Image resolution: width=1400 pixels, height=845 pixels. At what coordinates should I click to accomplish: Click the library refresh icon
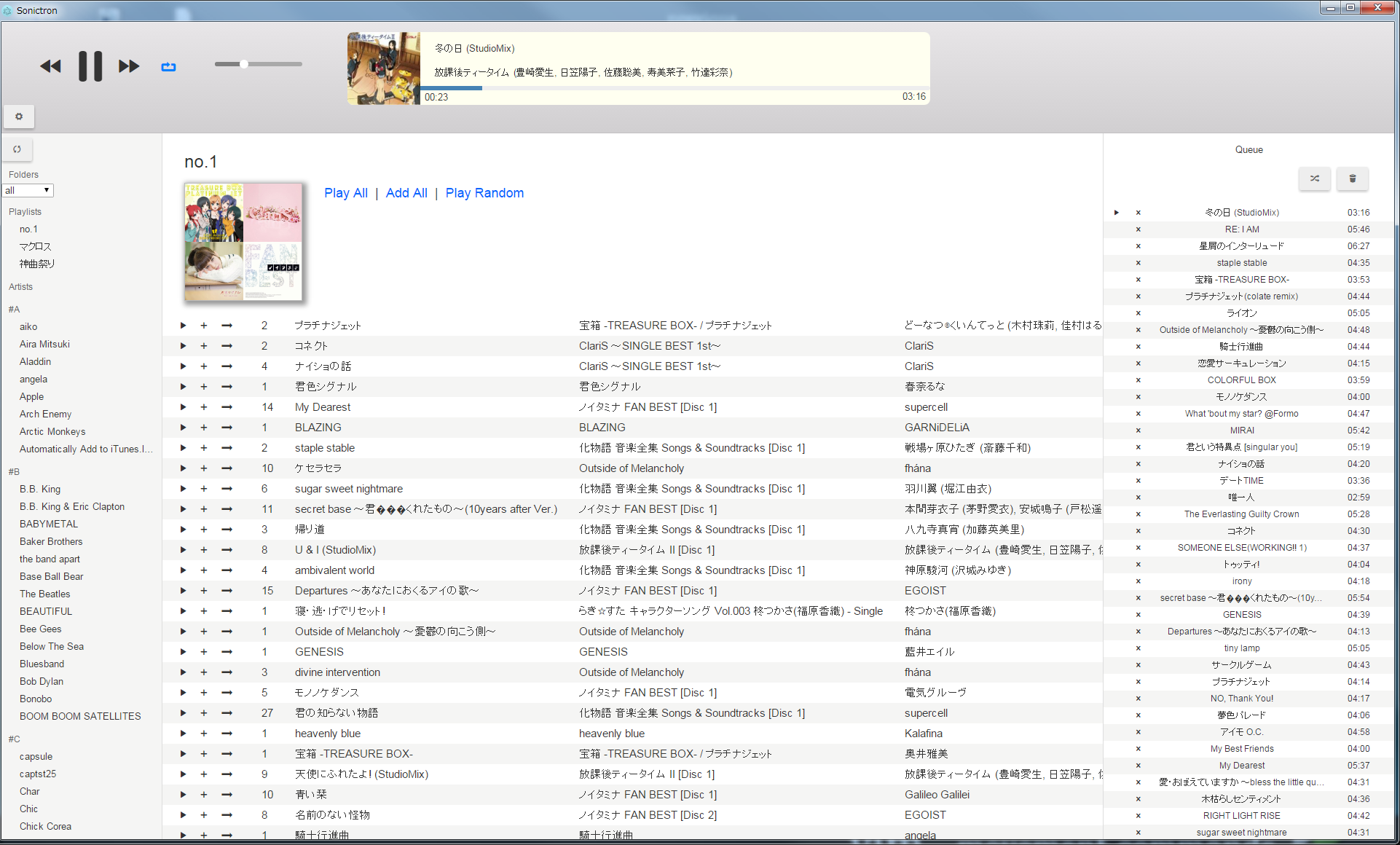coord(17,149)
